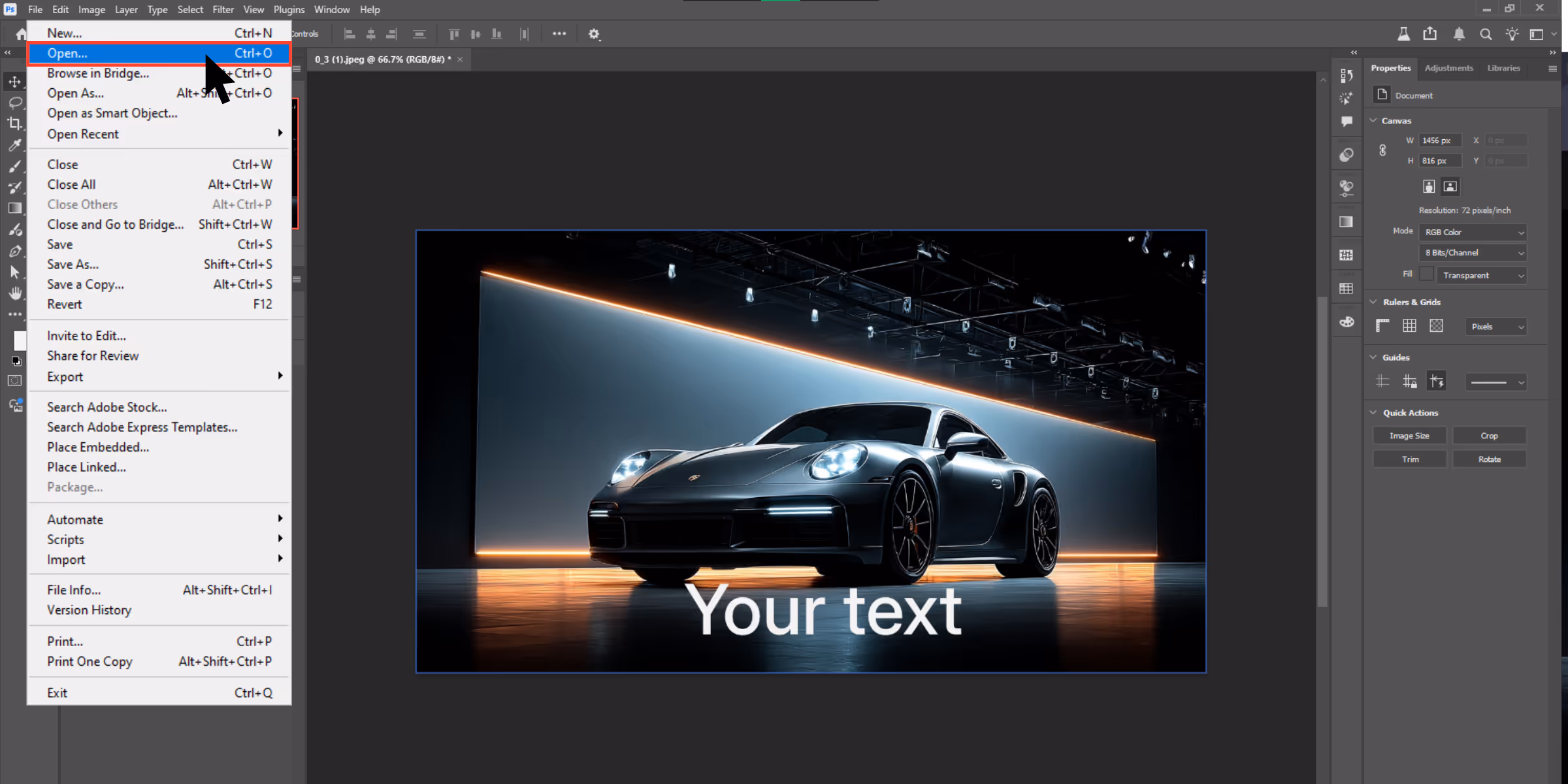Toggle the grid display icon
Viewport: 1568px width, 784px height.
1409,325
